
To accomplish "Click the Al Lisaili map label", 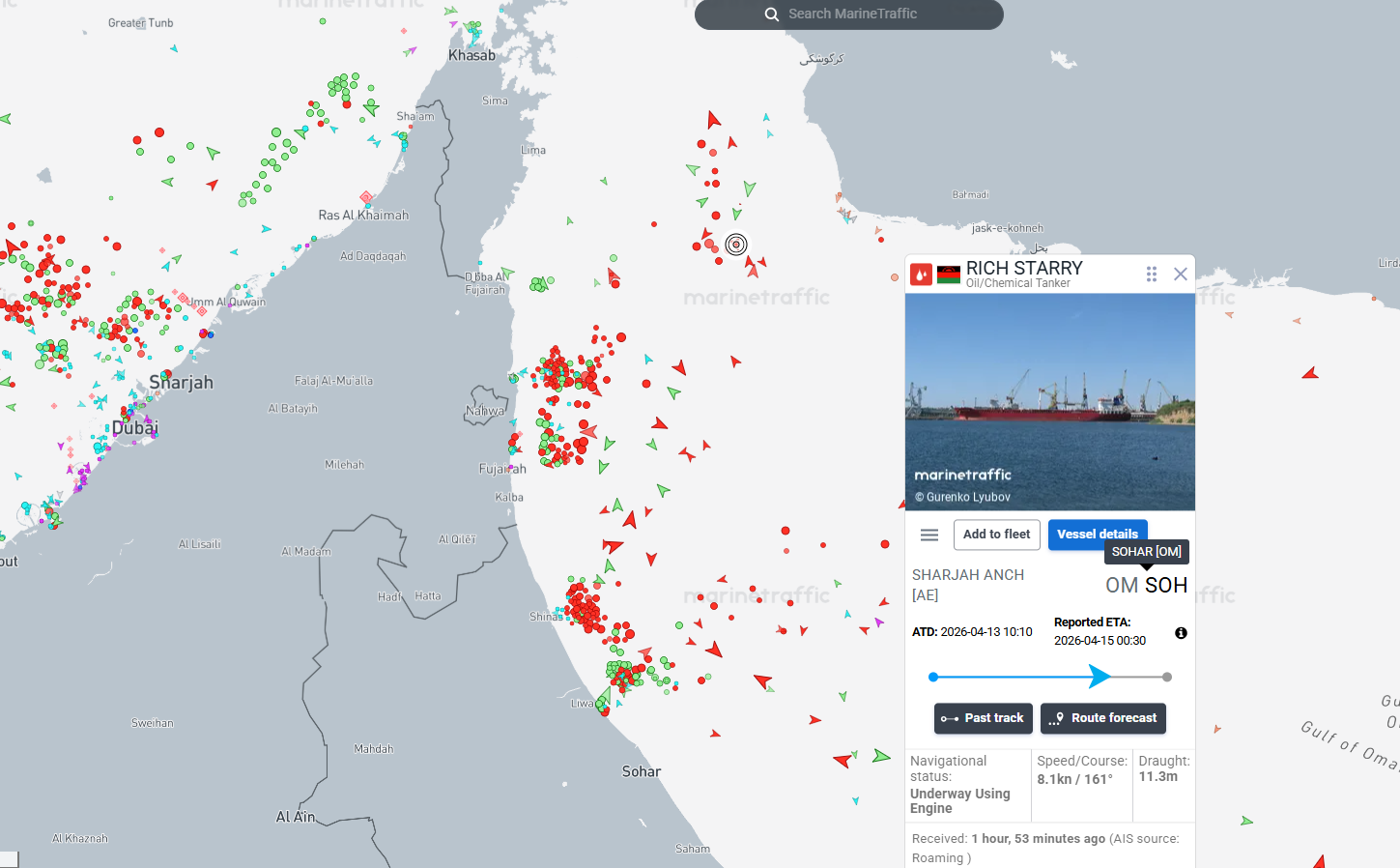I will (x=200, y=544).
